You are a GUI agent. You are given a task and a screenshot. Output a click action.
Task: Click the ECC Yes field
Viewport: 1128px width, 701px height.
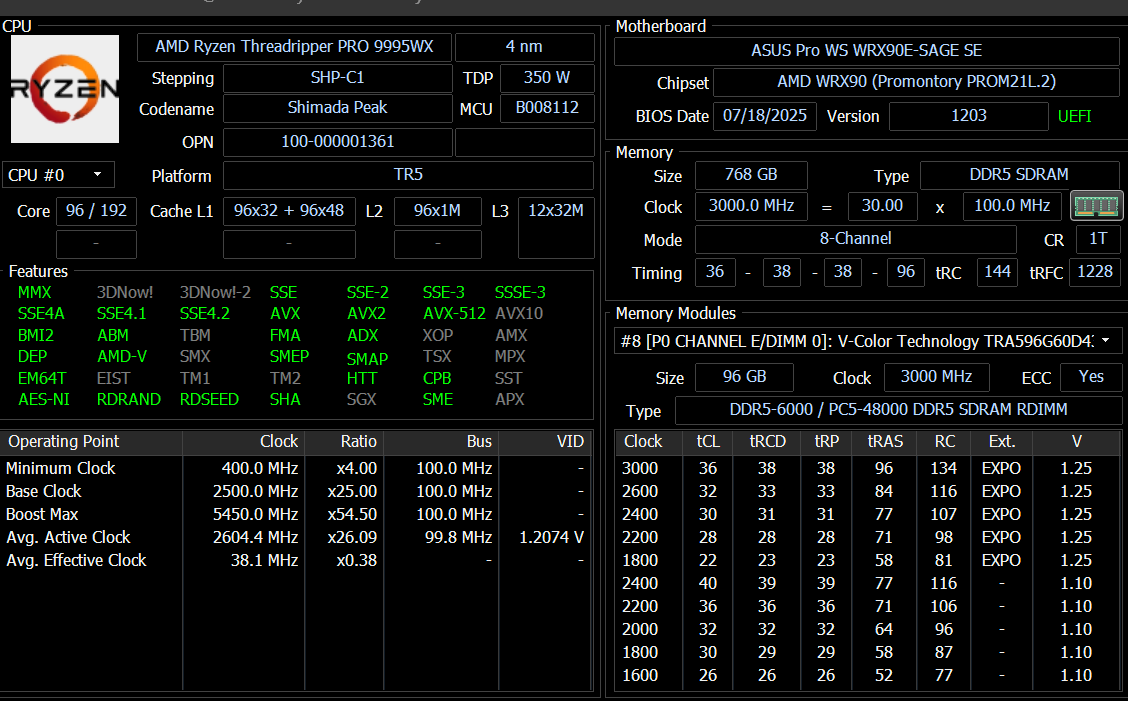(1091, 377)
